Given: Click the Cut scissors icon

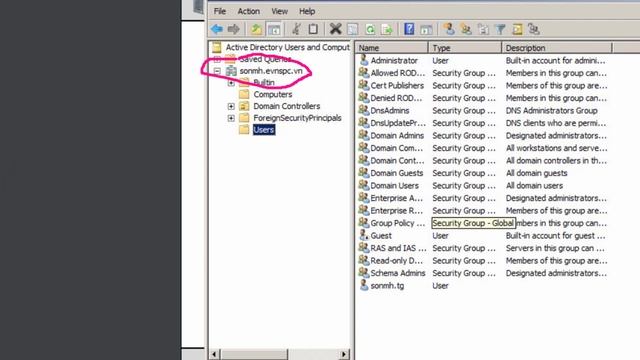Looking at the screenshot, I should point(296,29).
